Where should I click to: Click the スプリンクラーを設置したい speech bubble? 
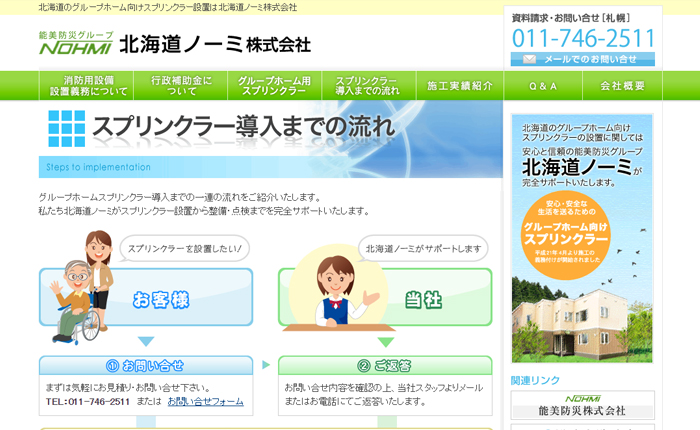(x=184, y=248)
